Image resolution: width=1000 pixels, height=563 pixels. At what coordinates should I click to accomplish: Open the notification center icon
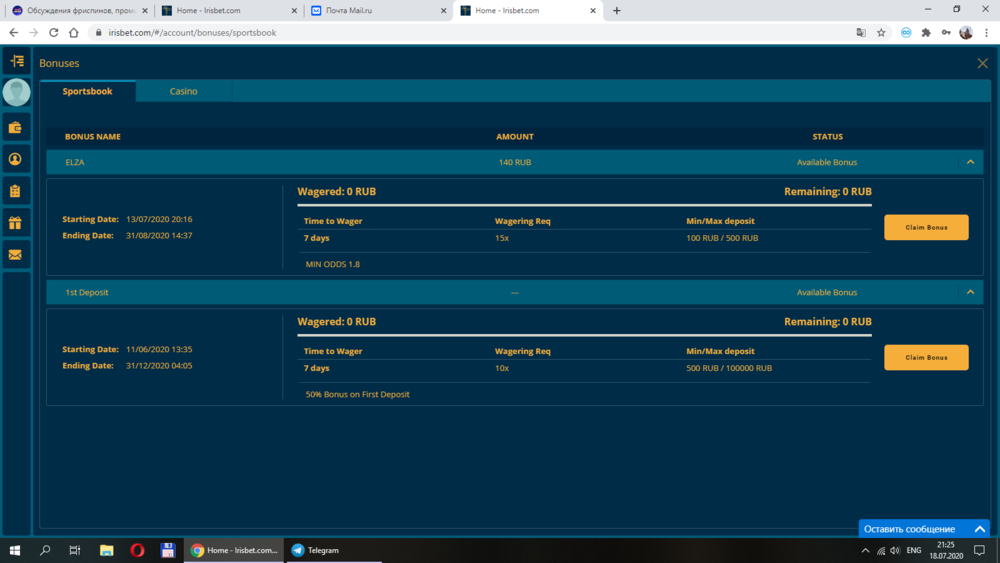tap(980, 550)
